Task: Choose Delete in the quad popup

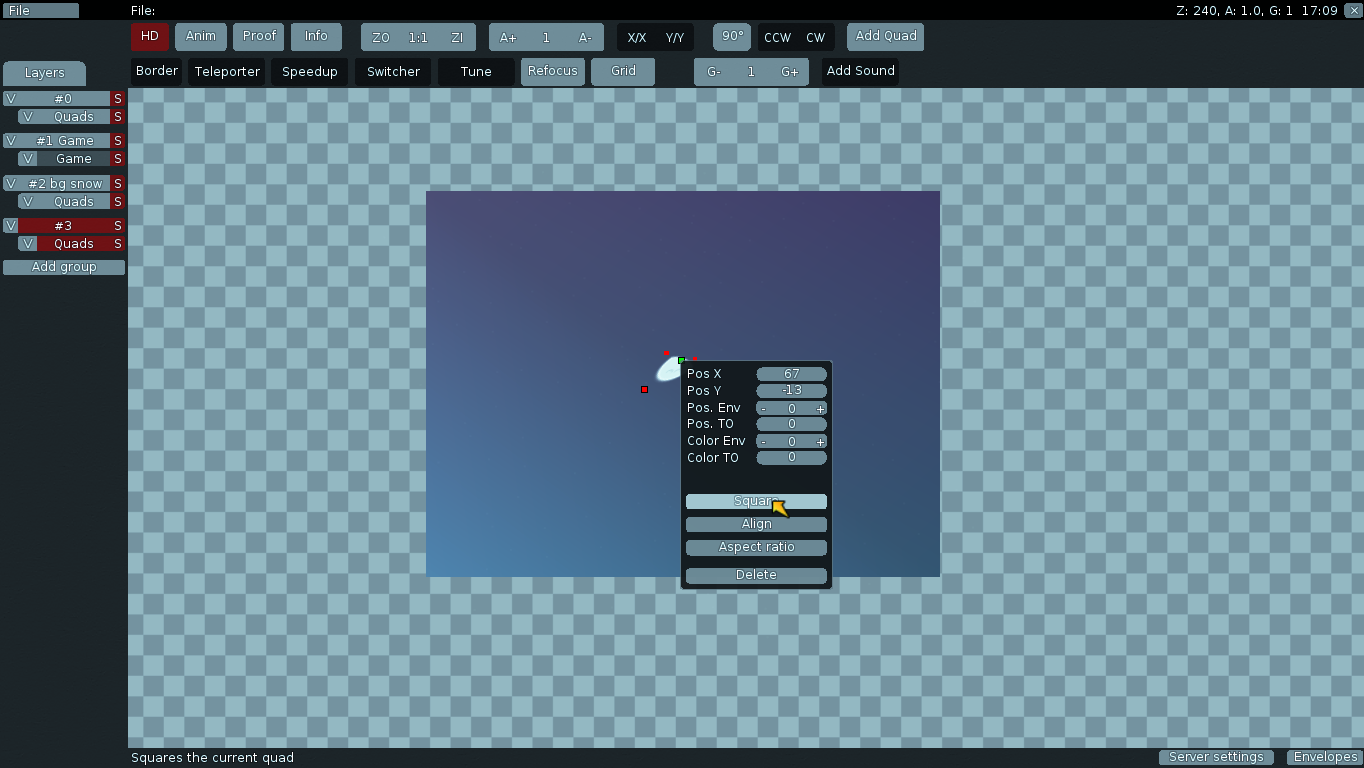Action: [x=756, y=575]
